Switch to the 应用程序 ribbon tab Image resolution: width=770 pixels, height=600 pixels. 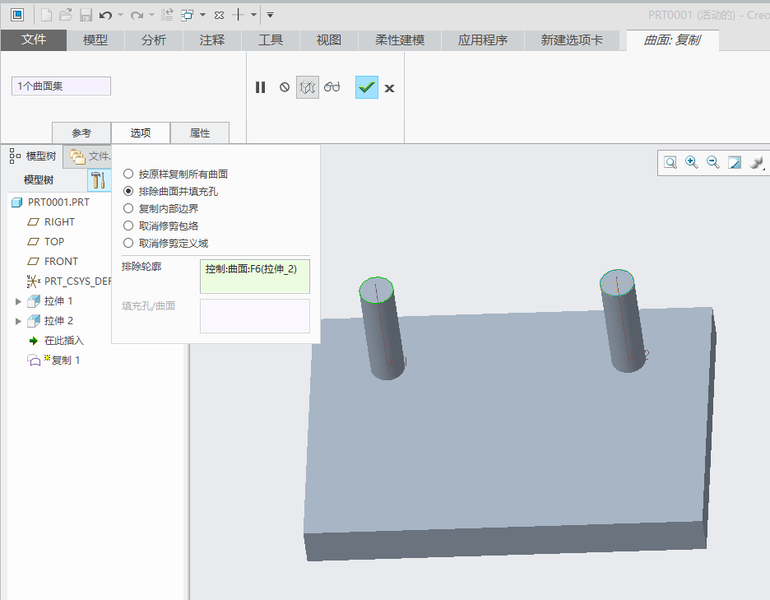pos(482,40)
